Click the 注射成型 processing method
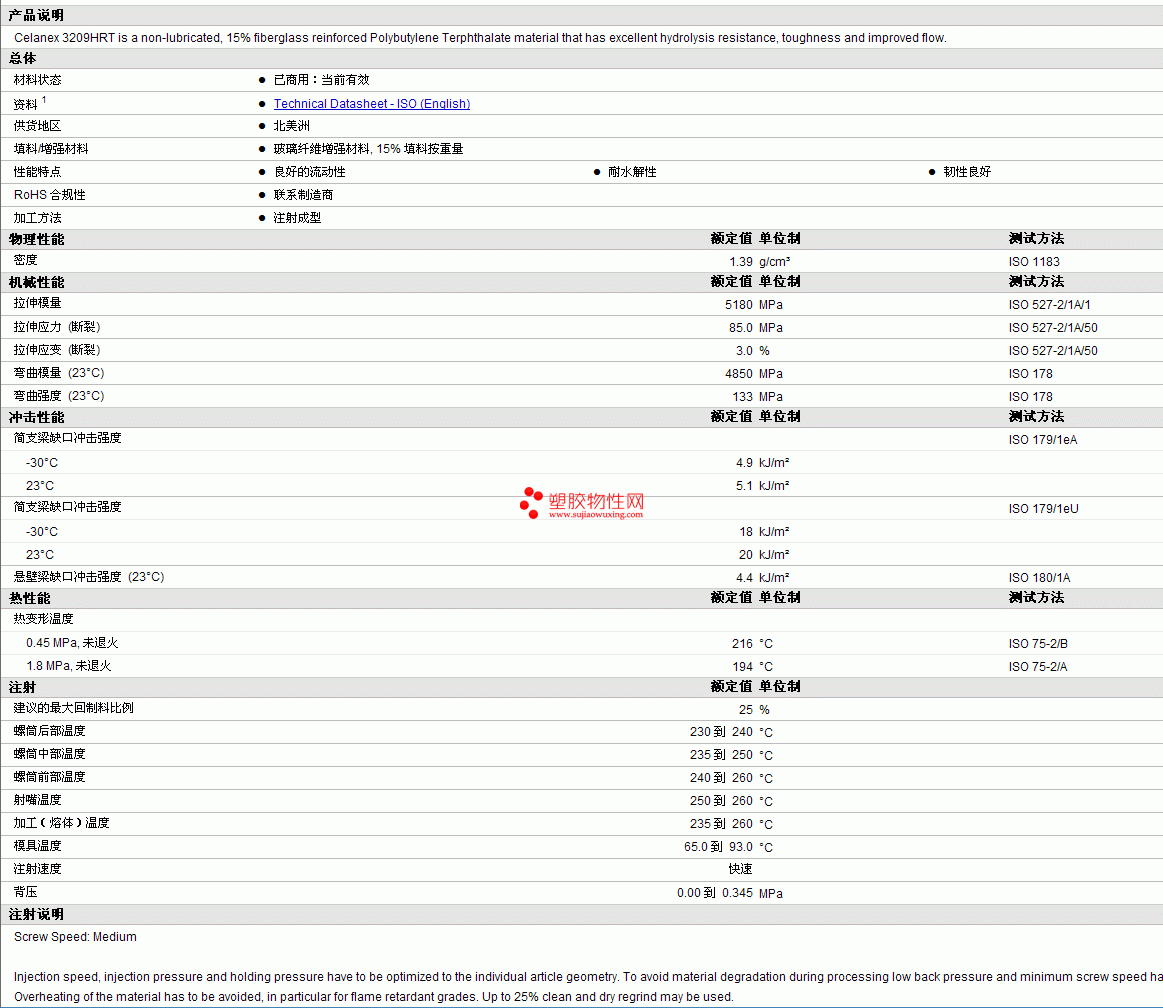Viewport: 1163px width, 1008px height. [x=297, y=218]
